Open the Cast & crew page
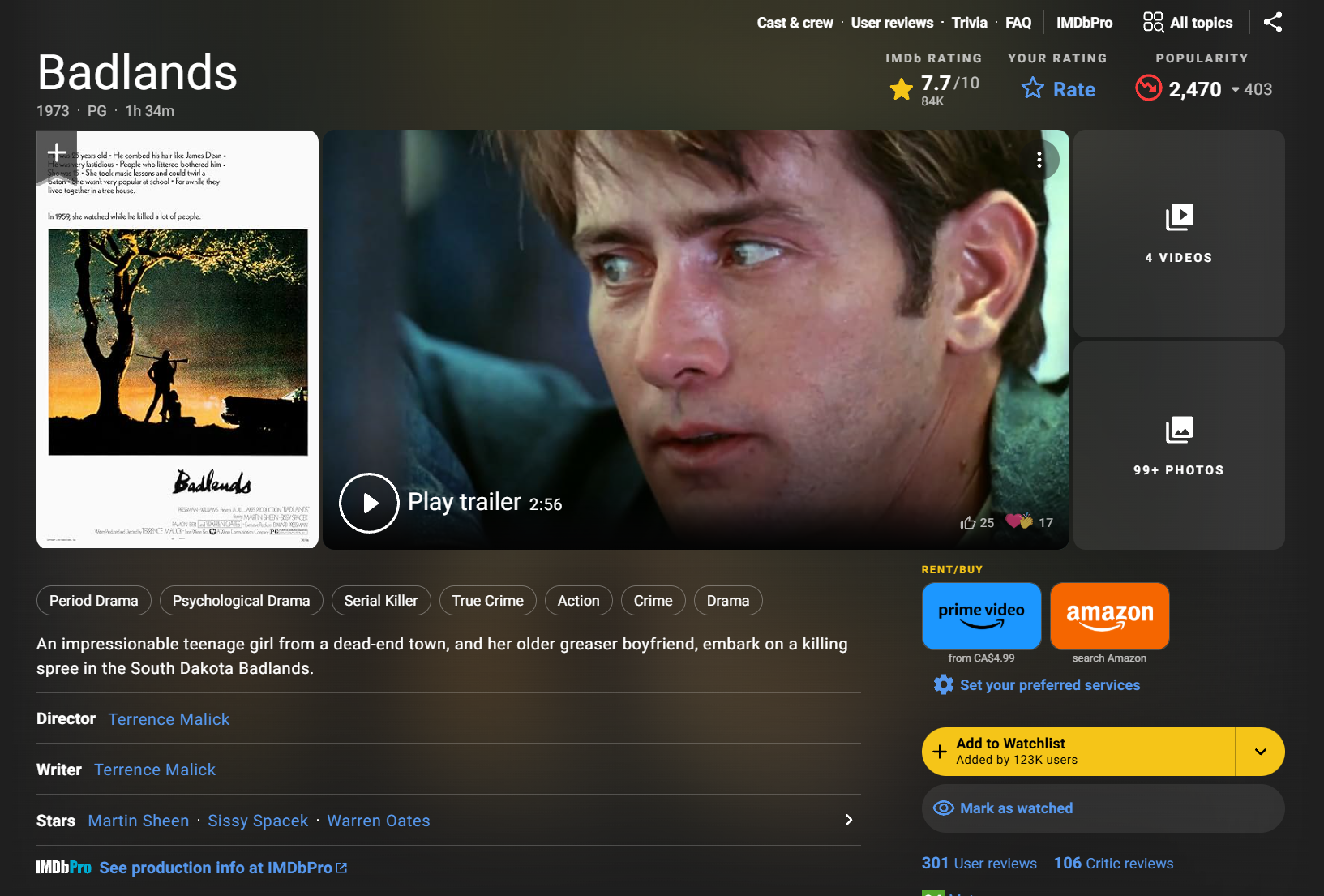 (x=795, y=23)
